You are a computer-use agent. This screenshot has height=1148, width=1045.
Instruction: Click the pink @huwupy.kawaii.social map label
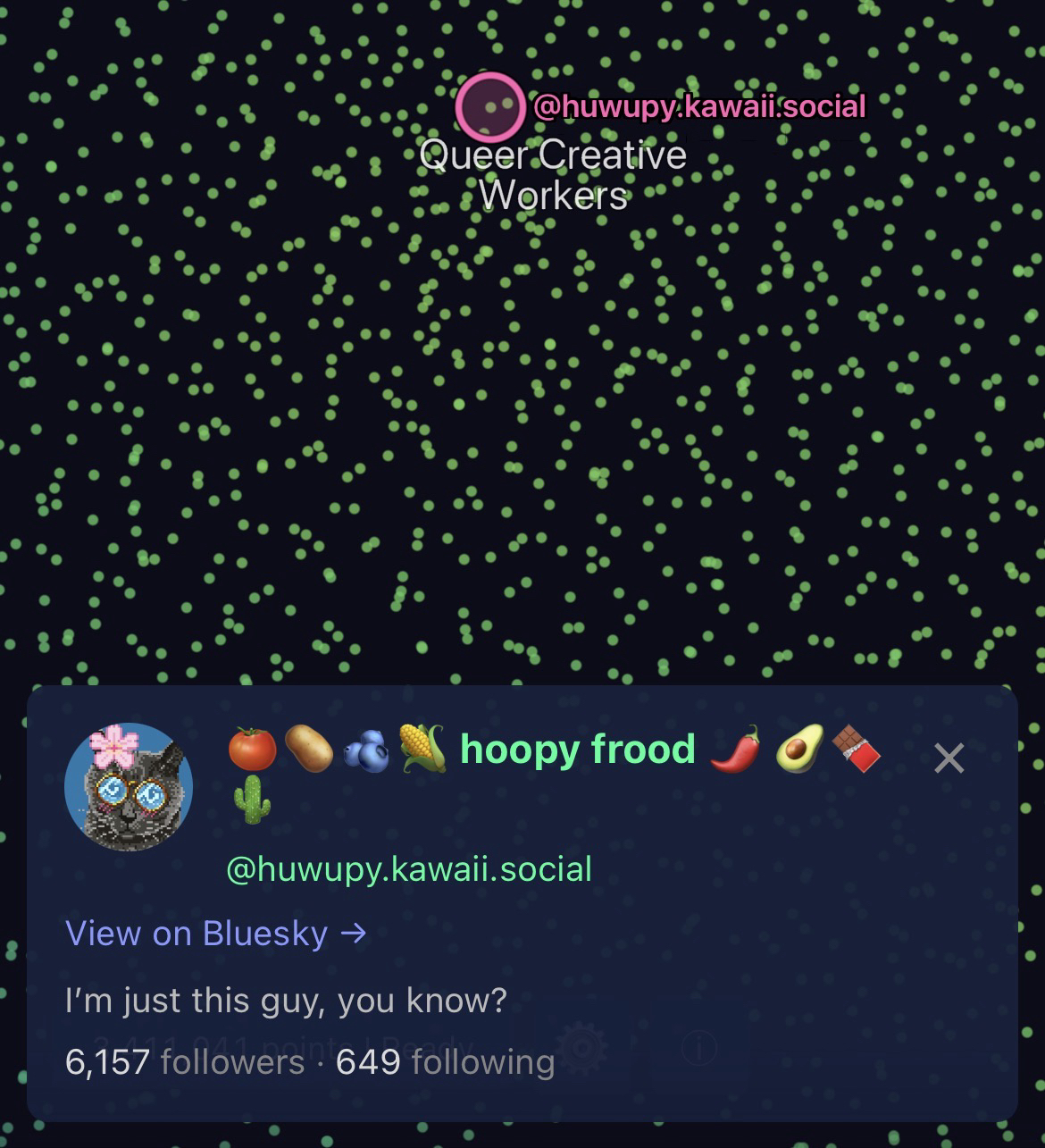point(699,107)
